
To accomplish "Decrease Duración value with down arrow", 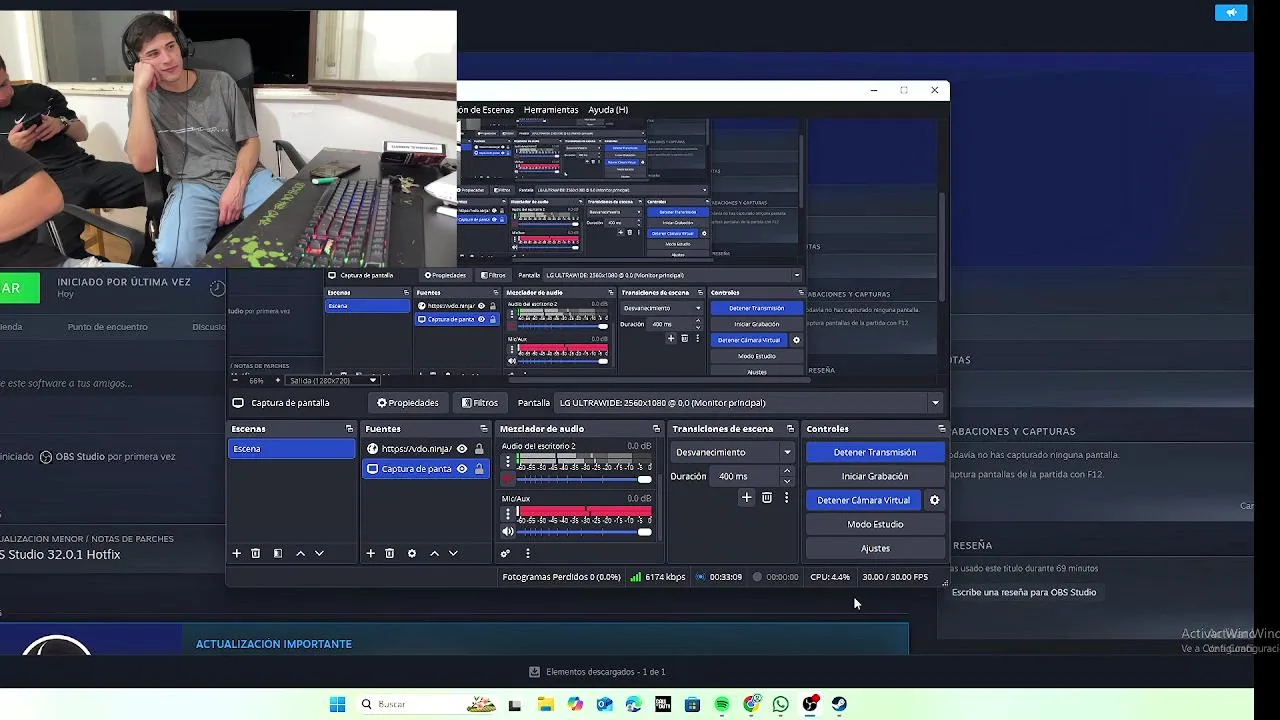I will (787, 481).
